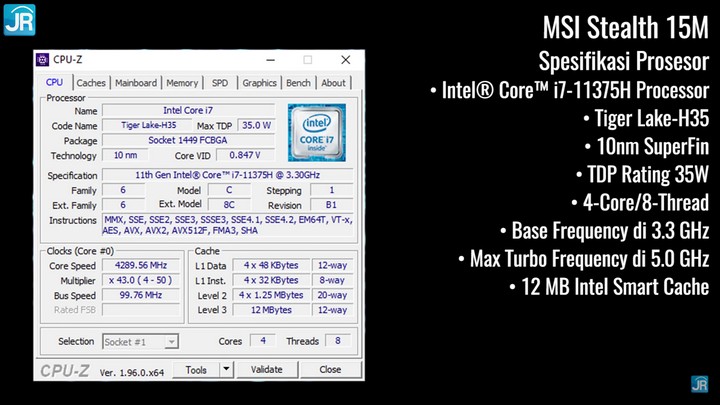Click the L1 Data '12-way' value
This screenshot has height=405, width=720.
[332, 265]
